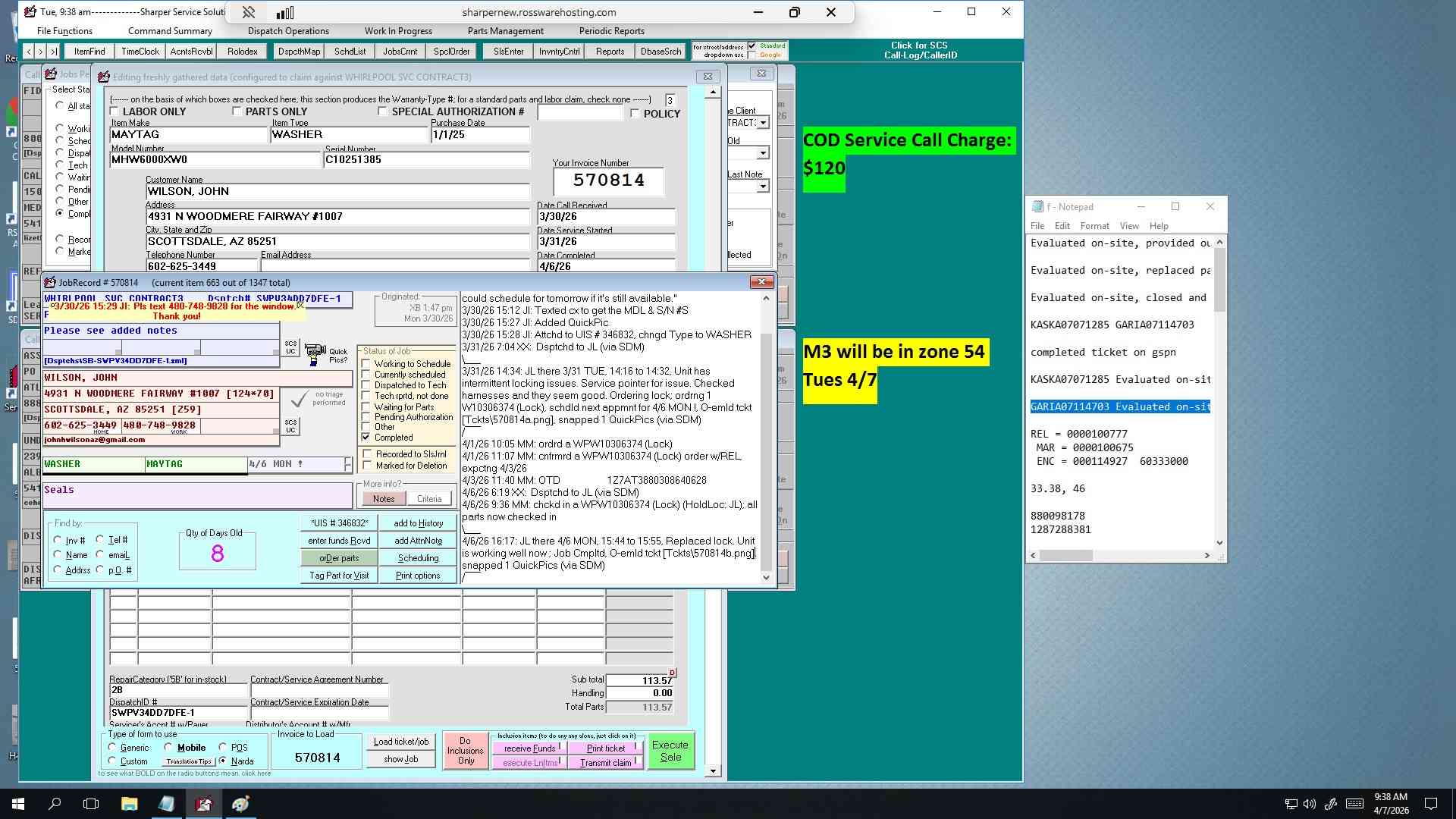Expand the visit date 4/6 MON selector
1456x819 pixels.
(x=348, y=464)
